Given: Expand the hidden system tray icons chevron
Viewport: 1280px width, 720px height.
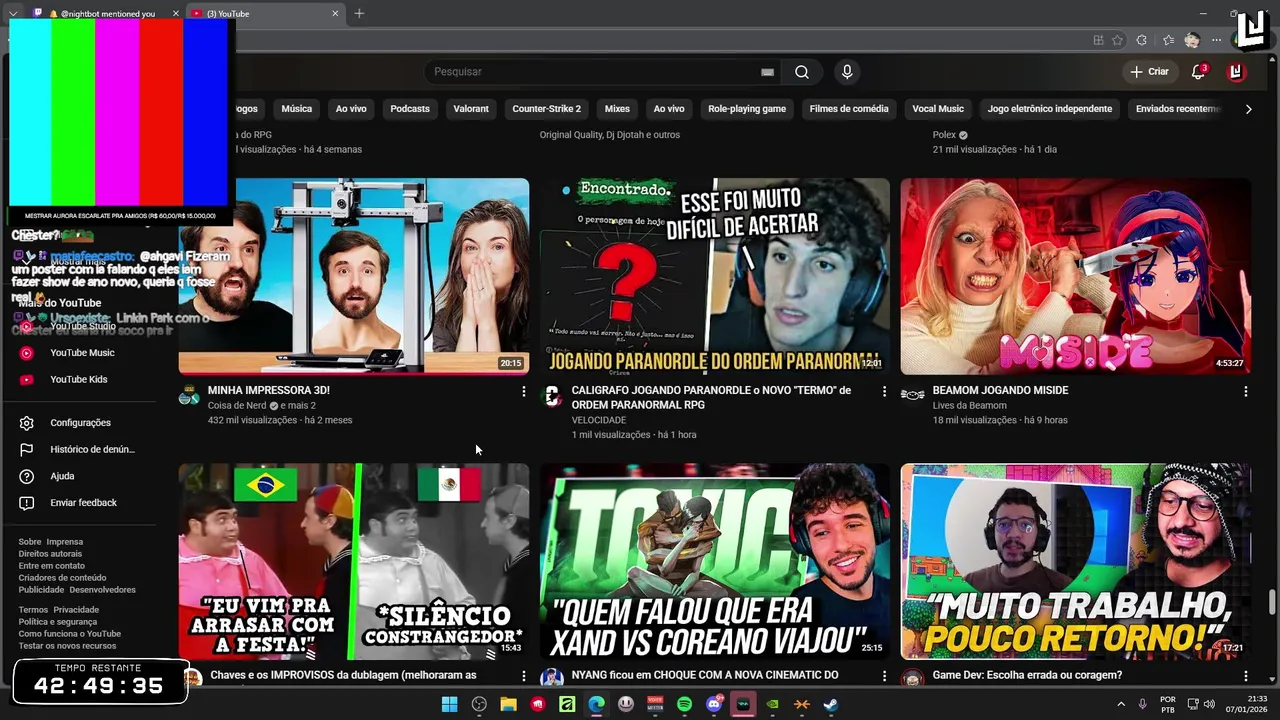Looking at the screenshot, I should point(1120,704).
